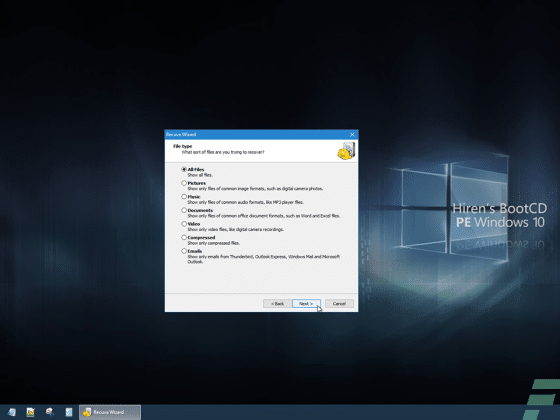Click 'What sort of files' question text
The image size is (560, 420).
223,152
